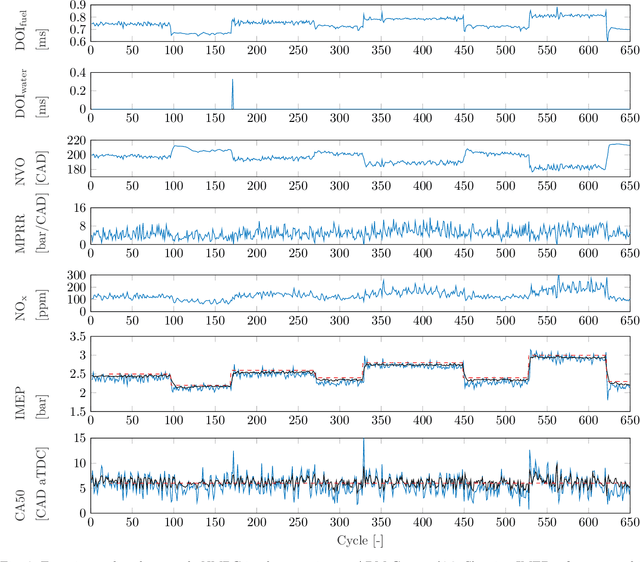Click the [bar/CAD] unit label
The width and height of the screenshot is (640, 562).
coord(42,222)
